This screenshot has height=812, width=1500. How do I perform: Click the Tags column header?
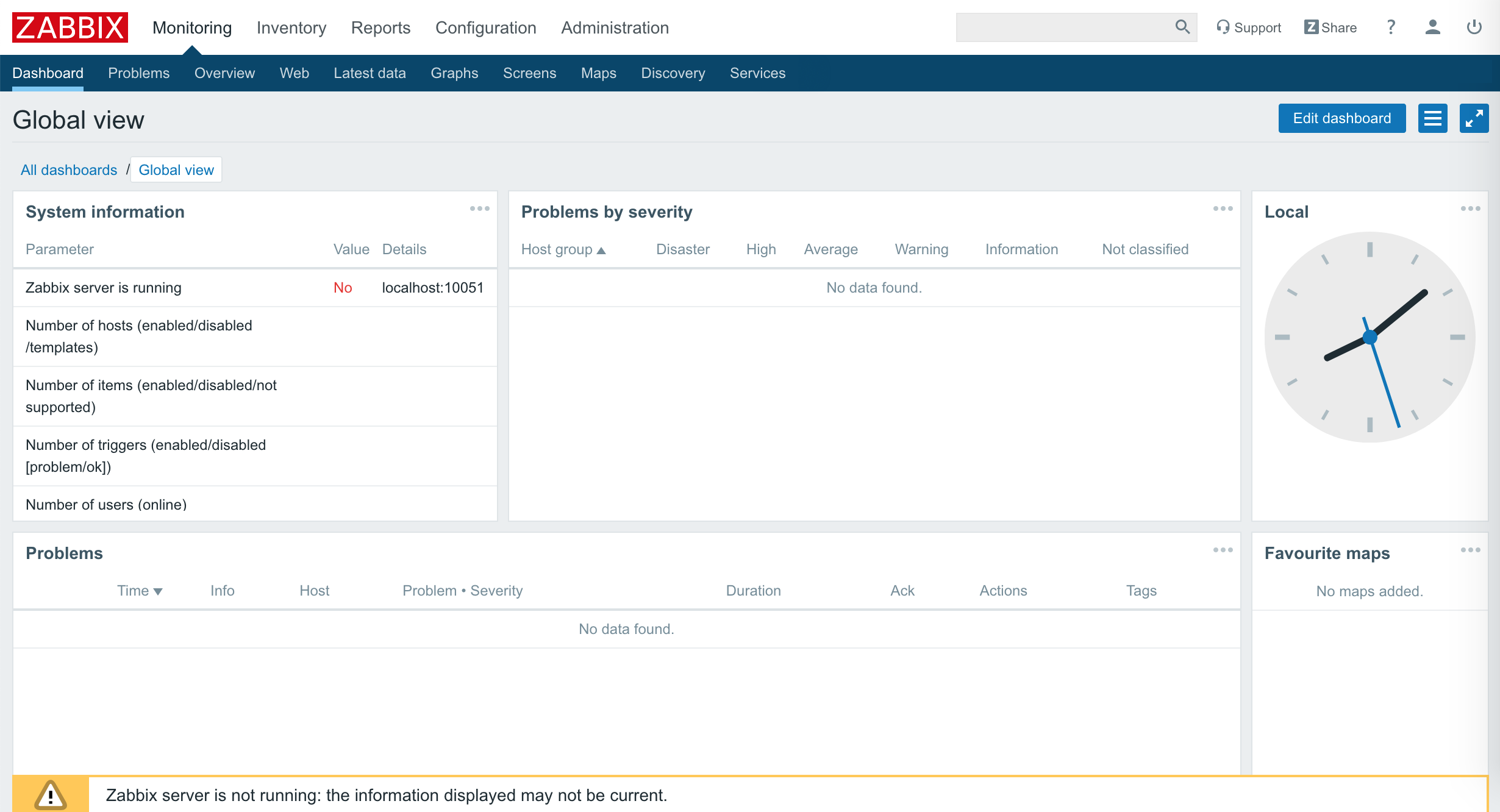point(1141,591)
